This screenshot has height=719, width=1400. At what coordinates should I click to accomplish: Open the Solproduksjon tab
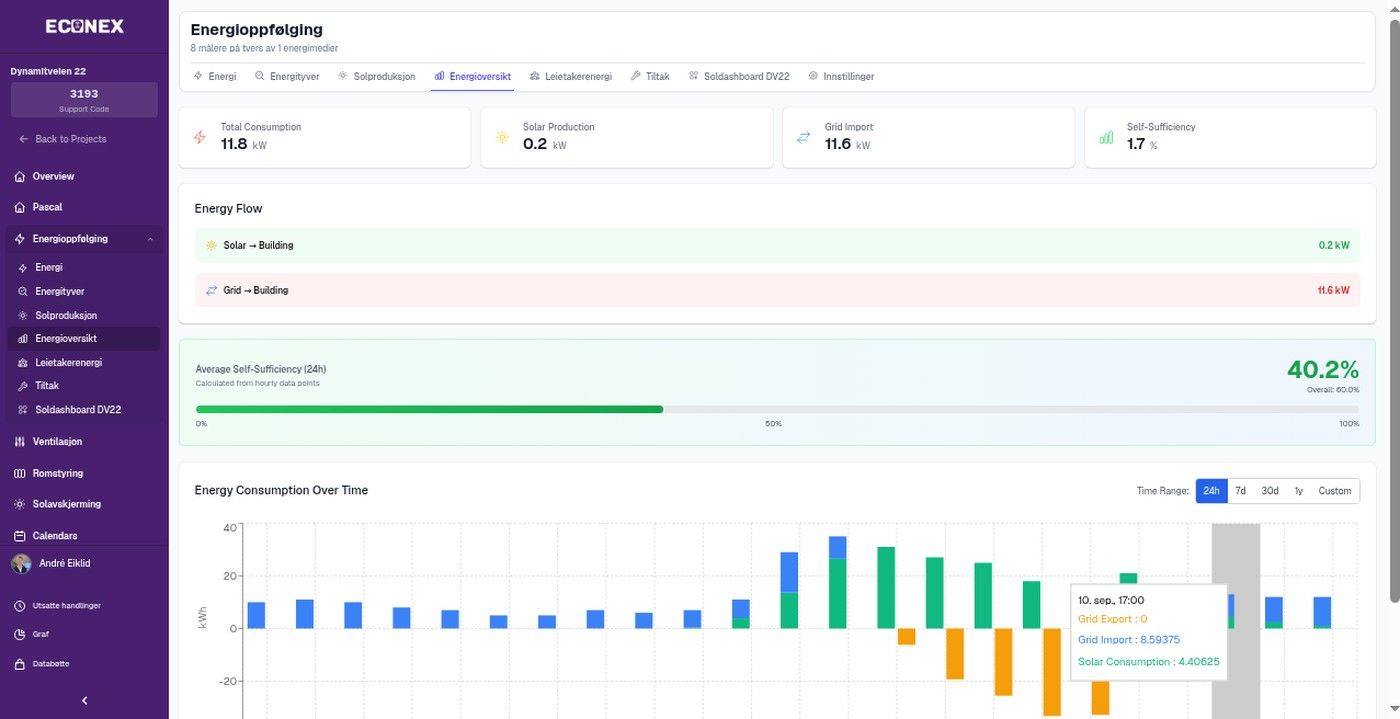click(376, 76)
